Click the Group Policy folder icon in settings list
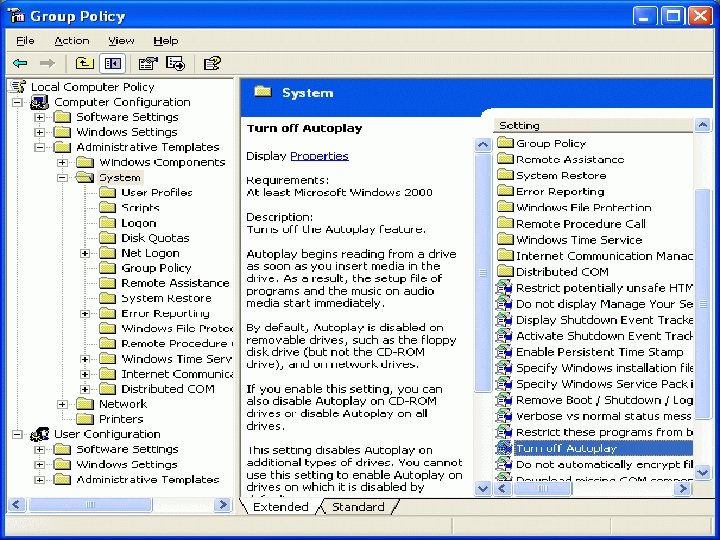Screen dimensions: 720x540 [x=505, y=143]
